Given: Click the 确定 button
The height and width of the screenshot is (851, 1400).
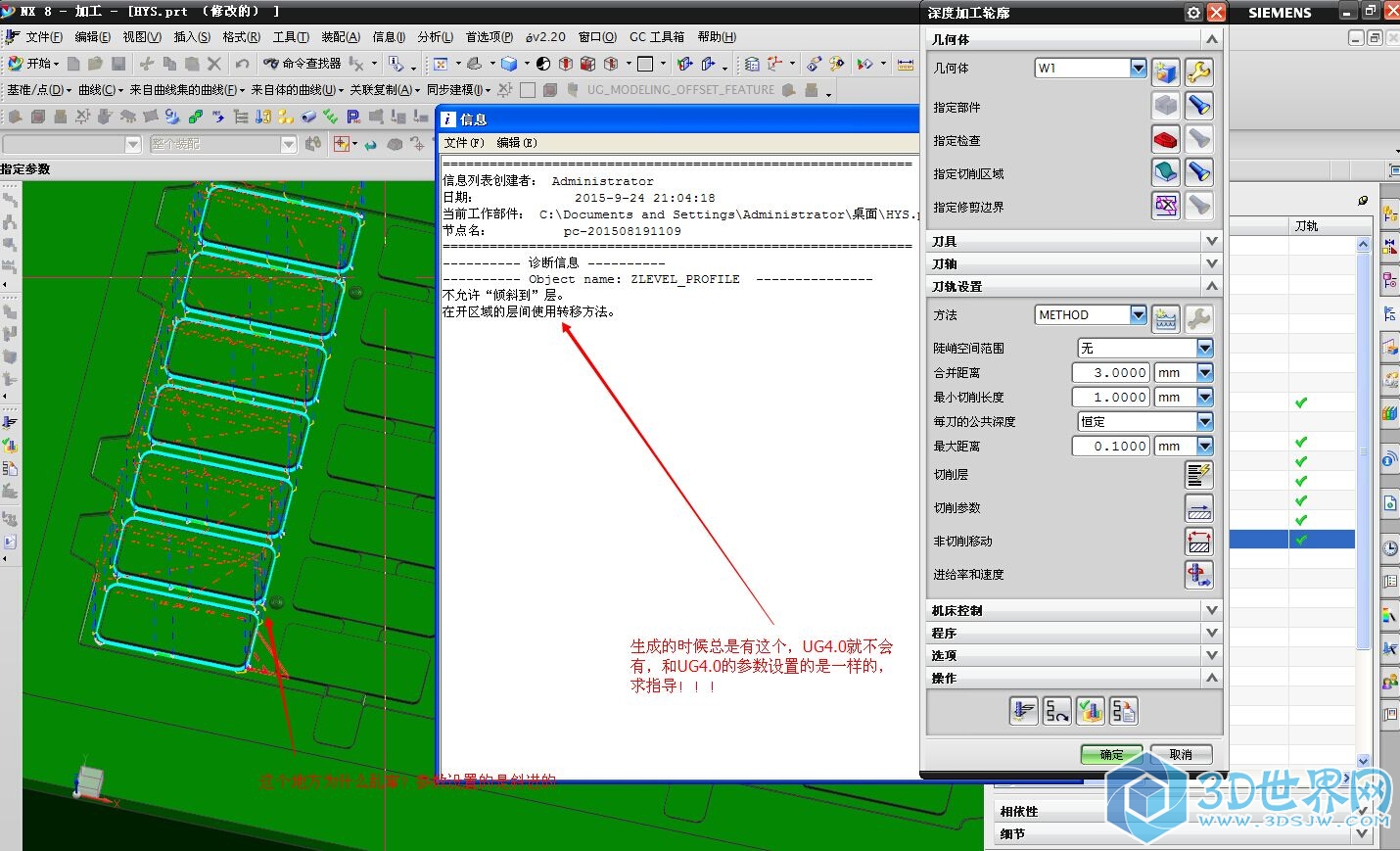Looking at the screenshot, I should 1111,754.
